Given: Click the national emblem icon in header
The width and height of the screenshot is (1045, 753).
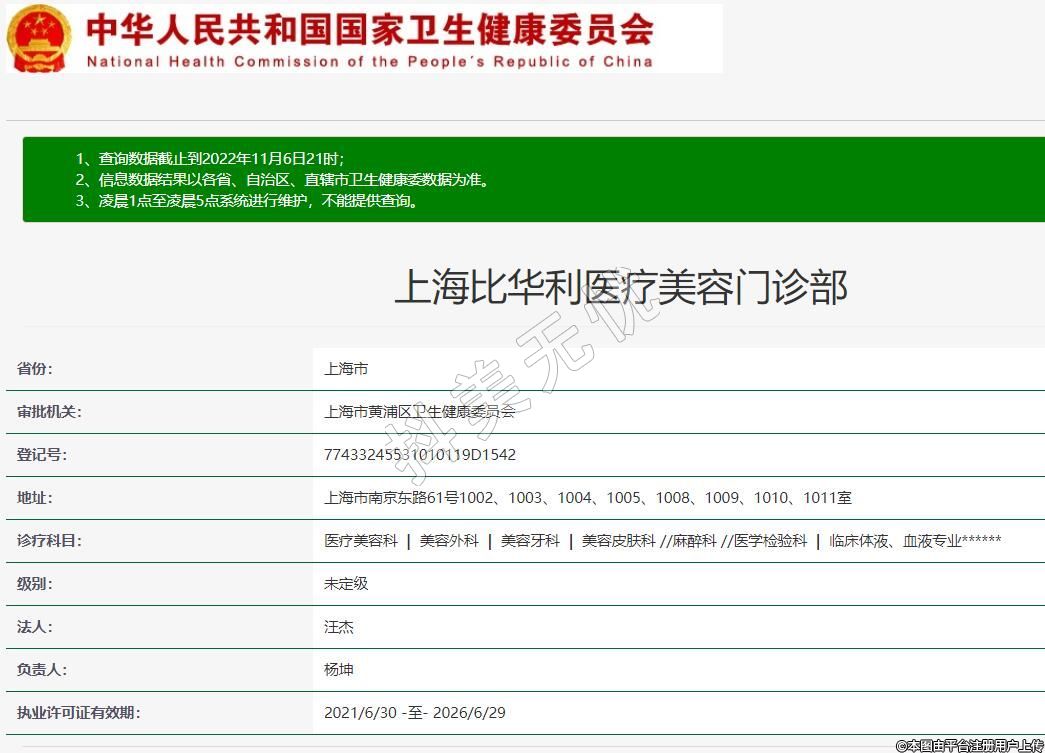Looking at the screenshot, I should [39, 38].
